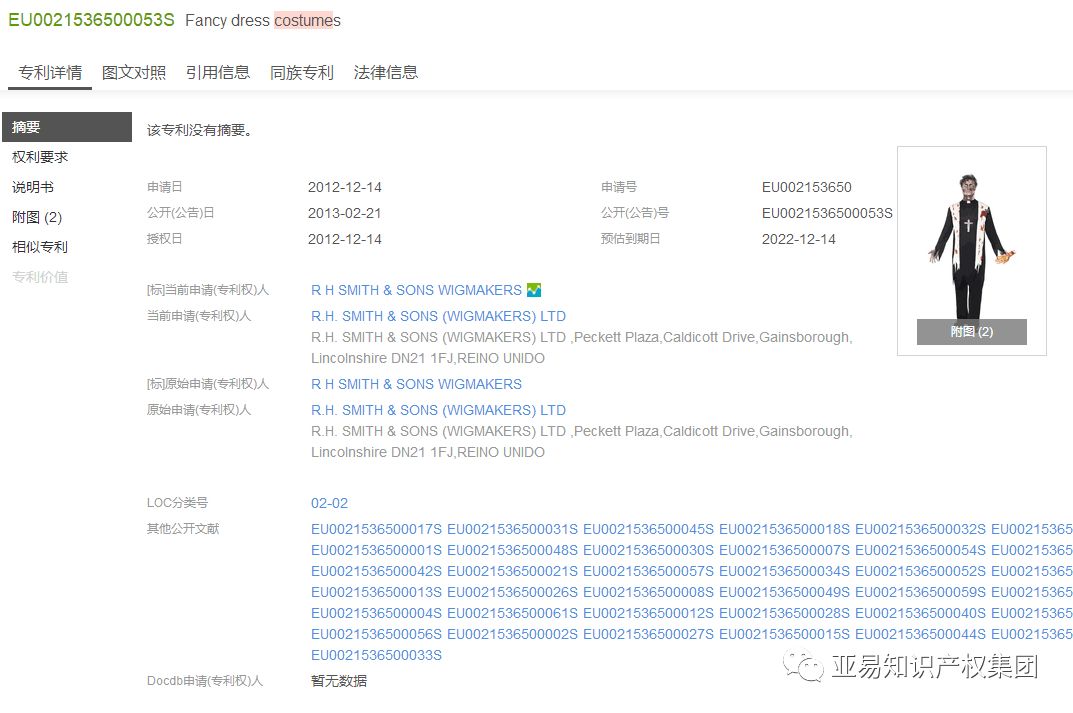Click the patent number title EU0021536500053S

[x=91, y=20]
